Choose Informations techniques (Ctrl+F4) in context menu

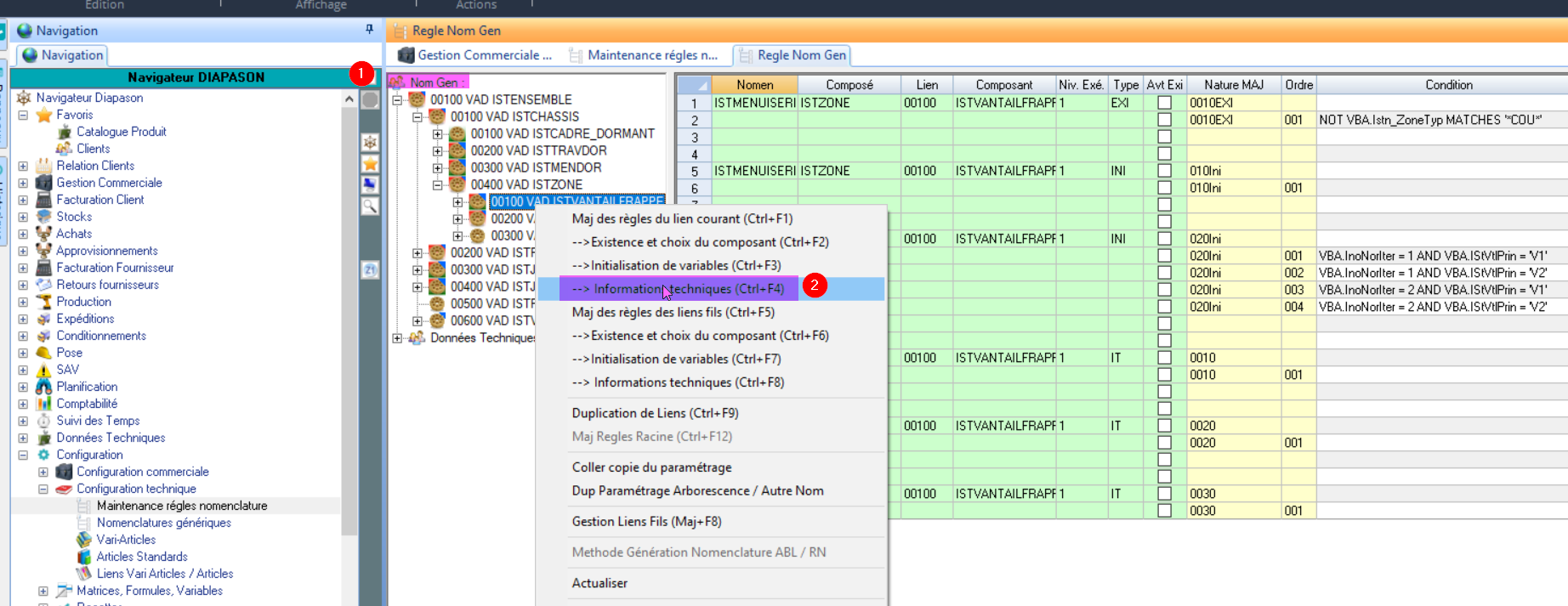[x=678, y=289]
